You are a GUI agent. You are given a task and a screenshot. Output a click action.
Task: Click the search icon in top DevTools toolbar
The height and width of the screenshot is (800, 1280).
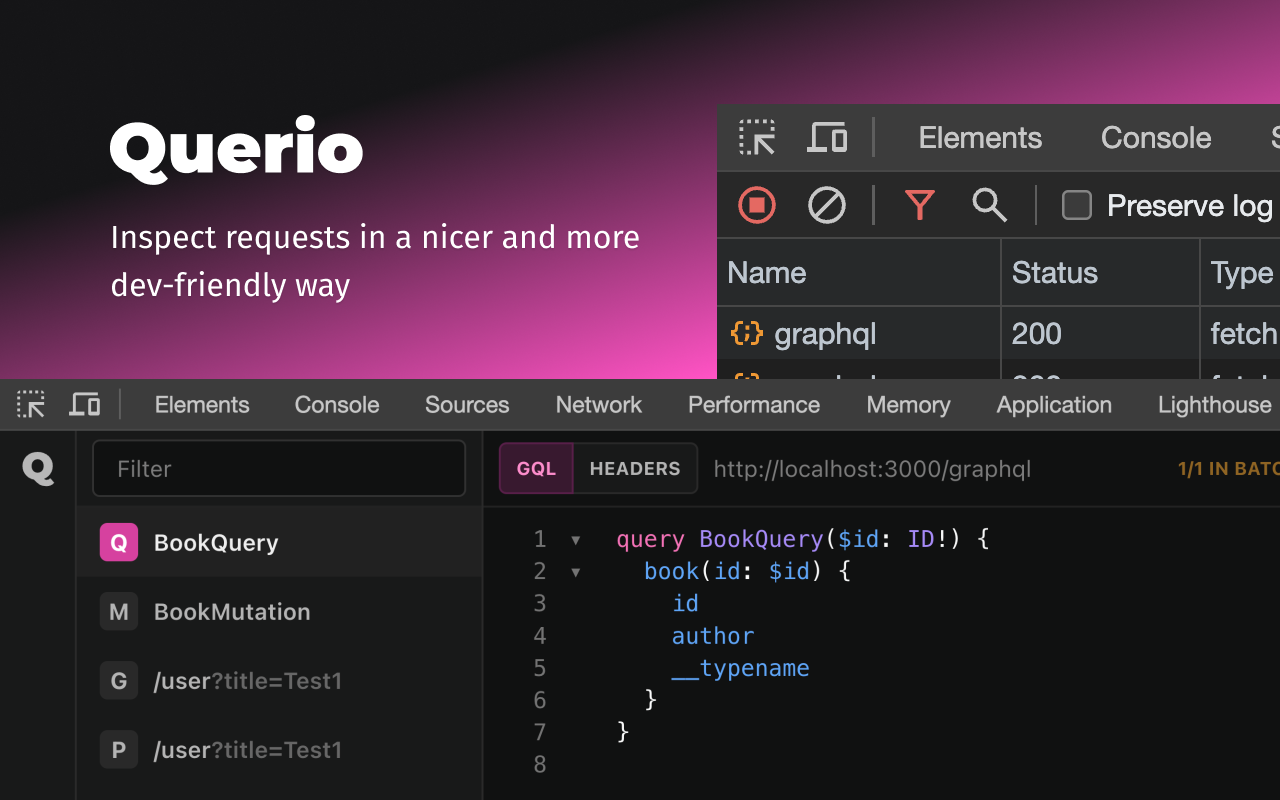pos(988,204)
